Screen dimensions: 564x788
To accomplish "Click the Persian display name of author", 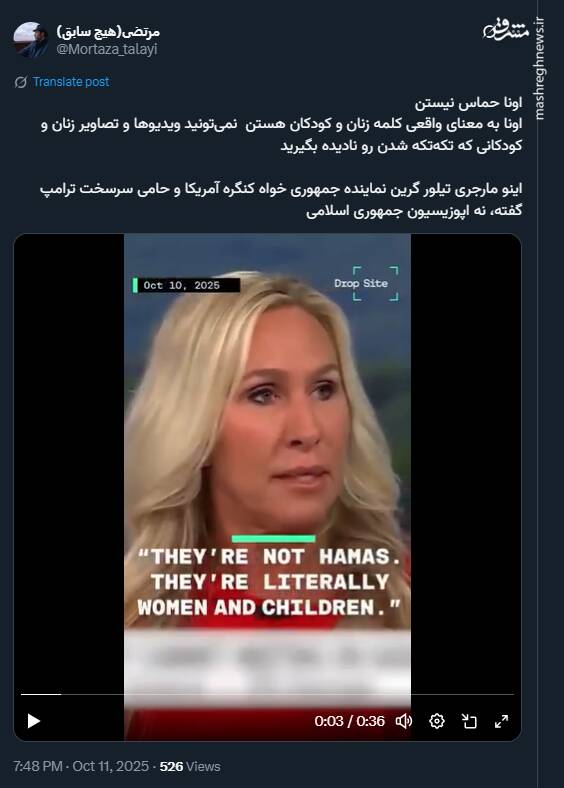I will pos(108,32).
